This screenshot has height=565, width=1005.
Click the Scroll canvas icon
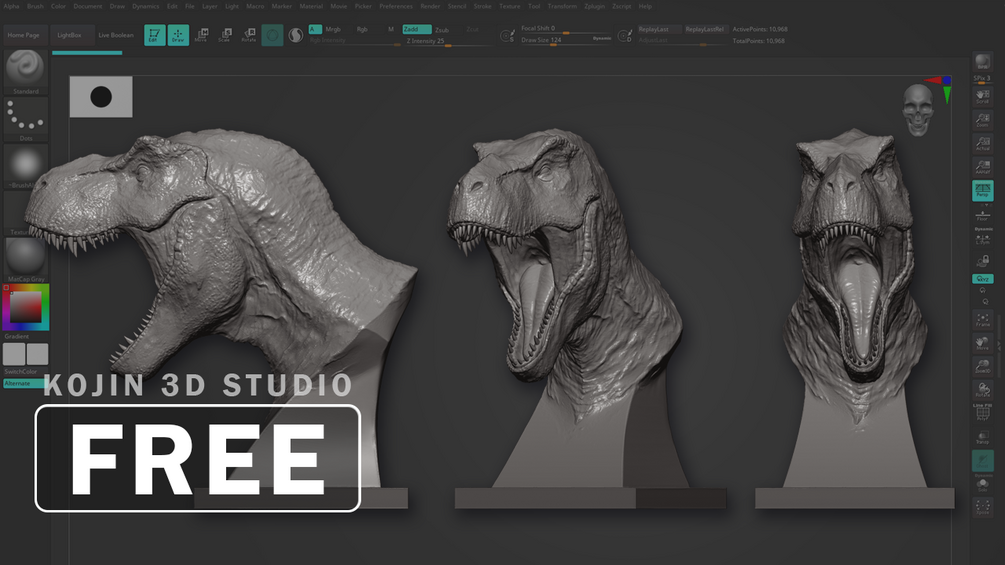click(982, 96)
